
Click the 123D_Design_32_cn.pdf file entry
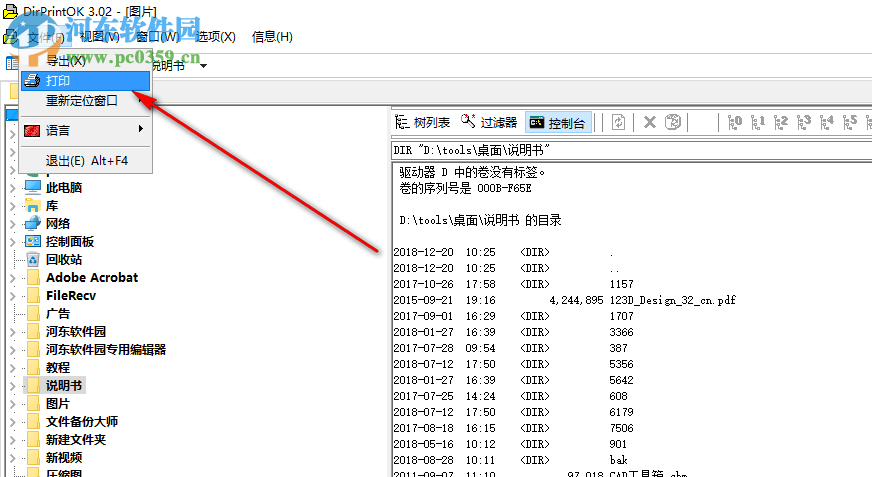click(672, 300)
